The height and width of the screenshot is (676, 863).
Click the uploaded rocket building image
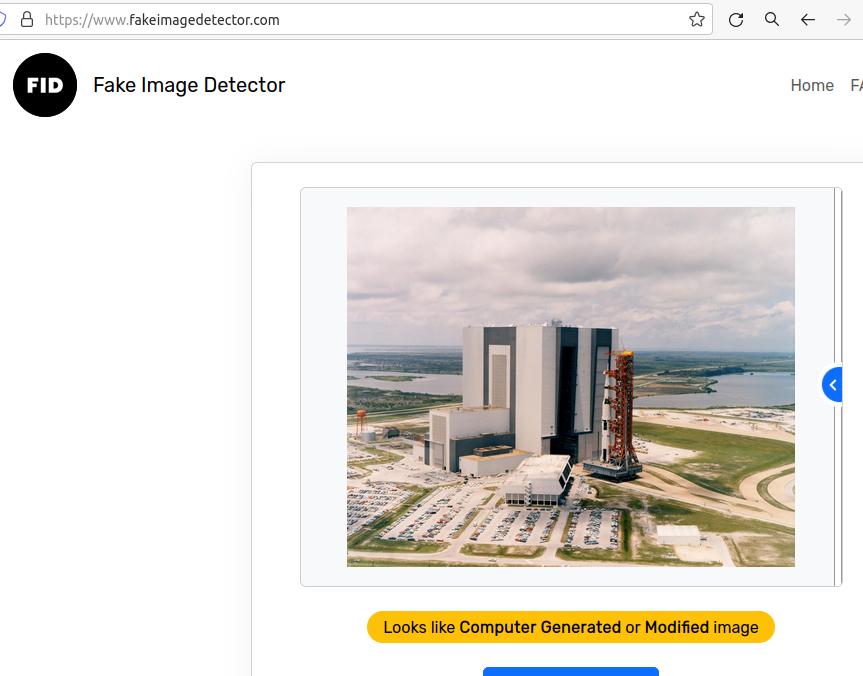coord(570,386)
